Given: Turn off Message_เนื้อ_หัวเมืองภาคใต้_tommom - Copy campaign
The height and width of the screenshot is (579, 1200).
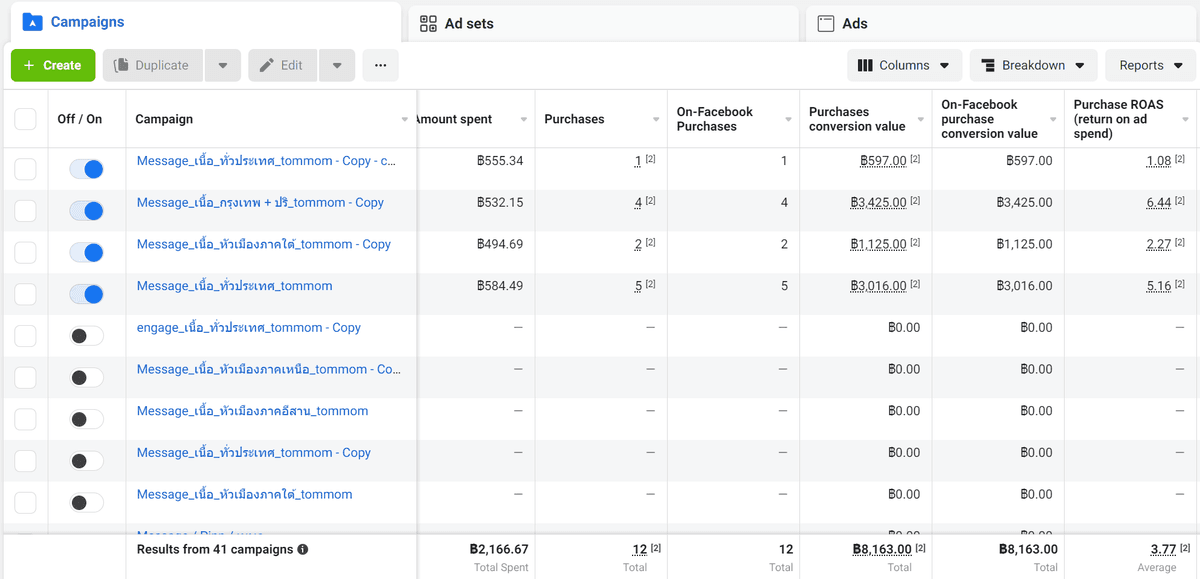Looking at the screenshot, I should click(x=86, y=253).
